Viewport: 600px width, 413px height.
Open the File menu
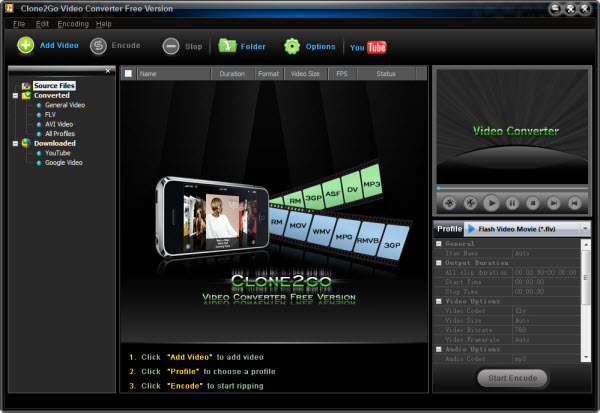tap(19, 24)
